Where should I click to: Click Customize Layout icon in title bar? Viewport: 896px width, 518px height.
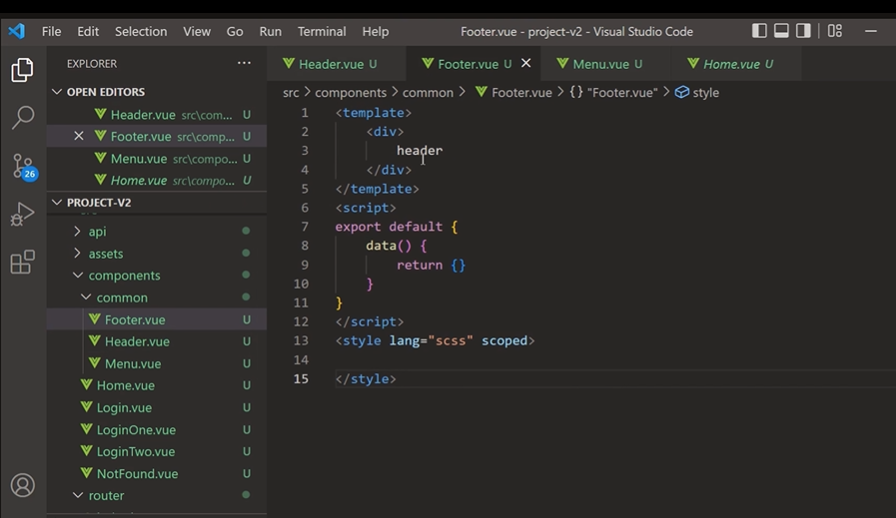point(835,31)
